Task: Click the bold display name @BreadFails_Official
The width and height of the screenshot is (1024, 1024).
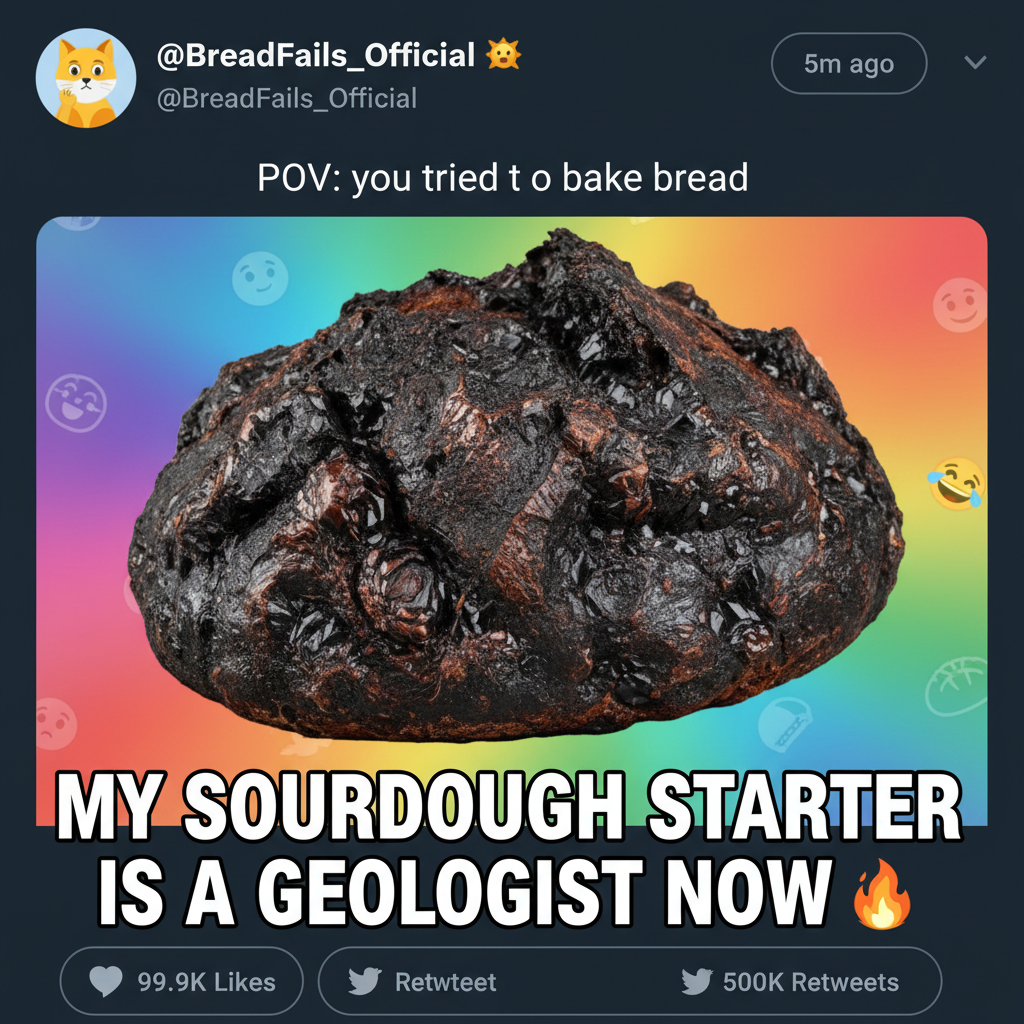Action: (x=315, y=55)
